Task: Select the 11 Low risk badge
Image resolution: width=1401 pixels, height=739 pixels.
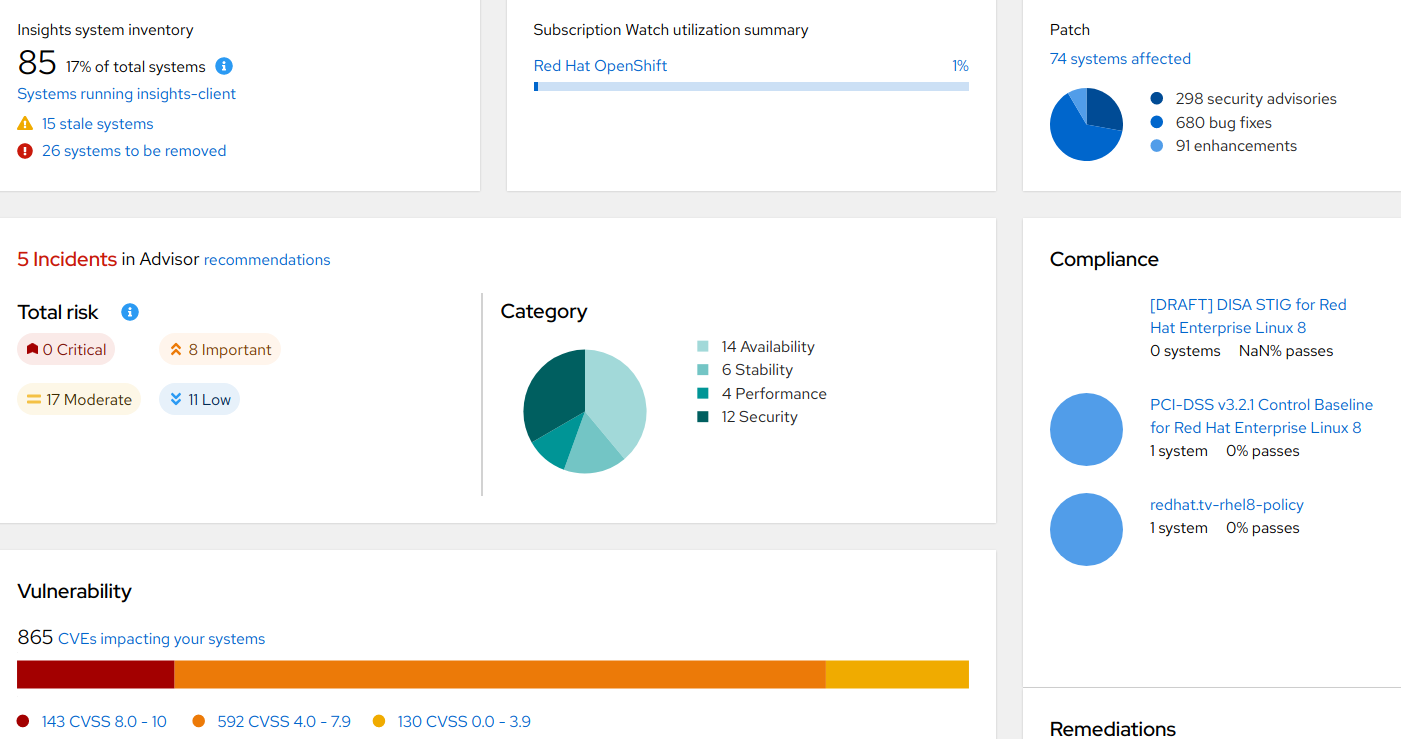Action: tap(200, 400)
